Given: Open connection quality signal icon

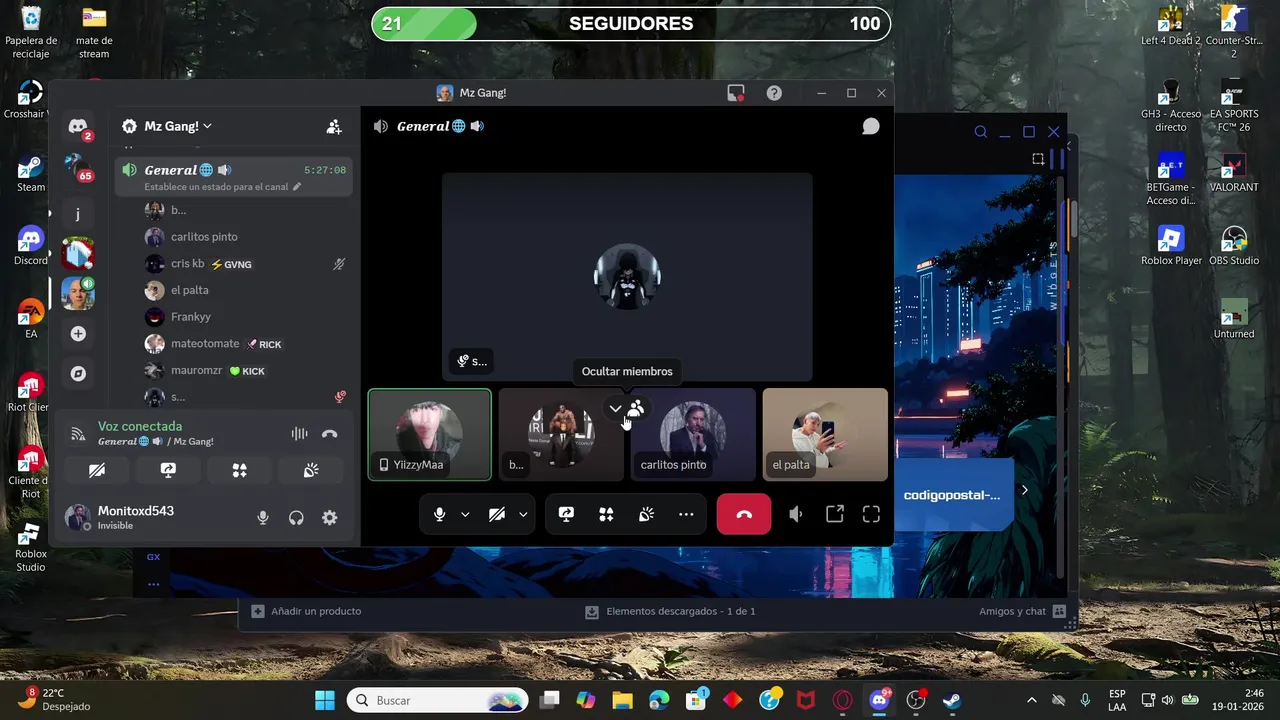Looking at the screenshot, I should tap(77, 434).
